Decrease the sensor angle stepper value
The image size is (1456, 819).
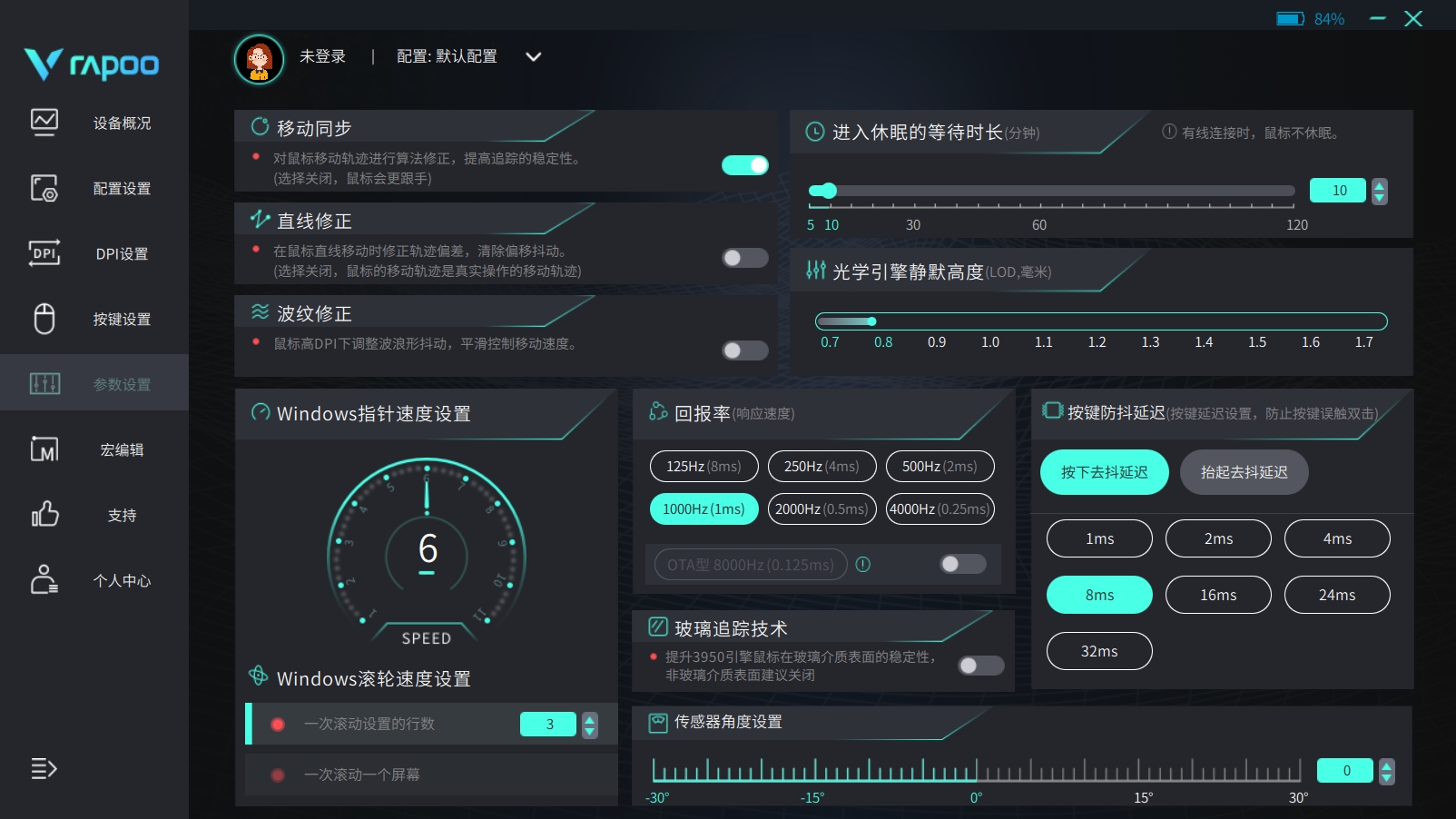(1386, 777)
